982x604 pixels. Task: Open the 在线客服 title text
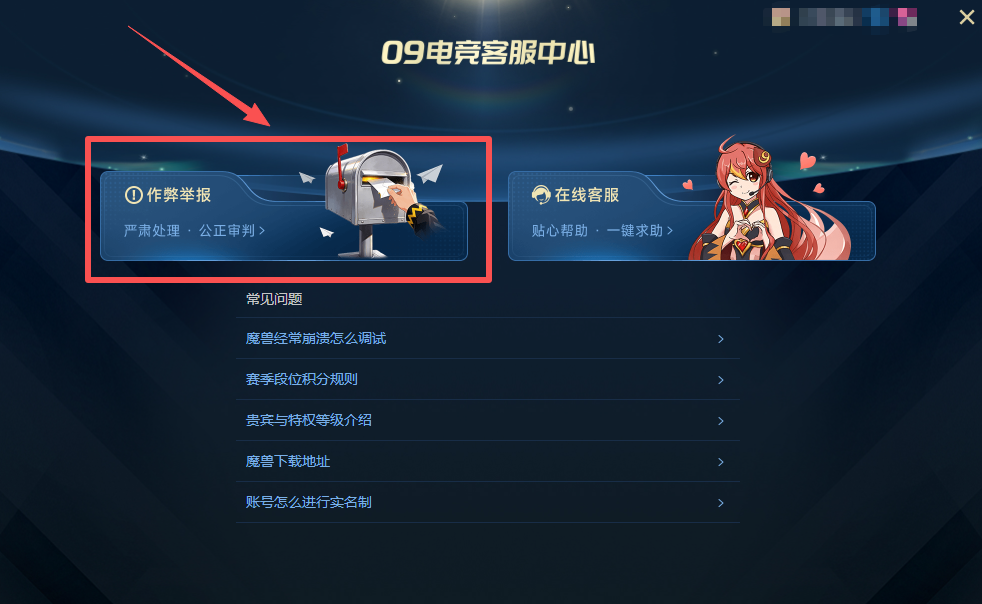(x=587, y=195)
